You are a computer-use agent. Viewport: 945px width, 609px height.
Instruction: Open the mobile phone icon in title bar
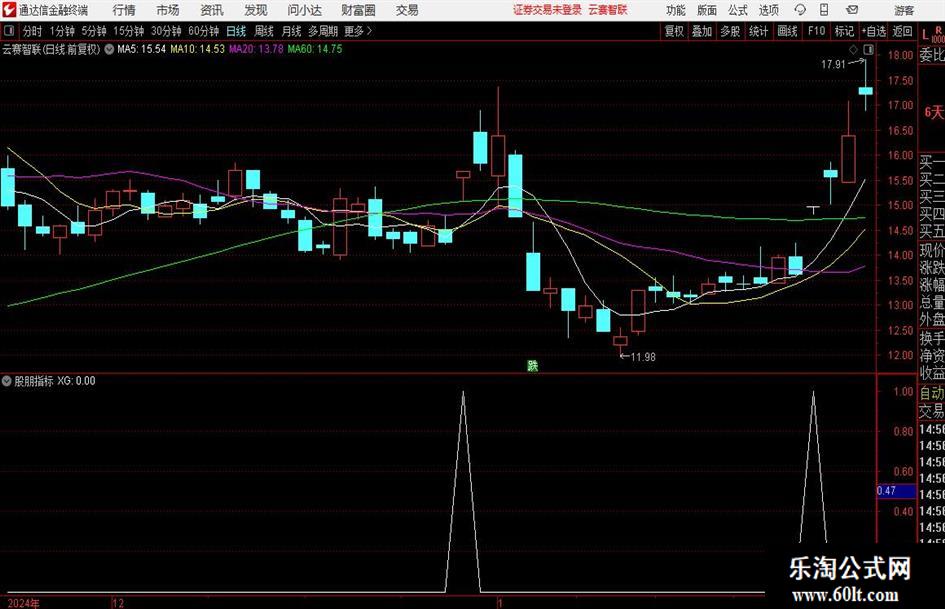click(824, 10)
